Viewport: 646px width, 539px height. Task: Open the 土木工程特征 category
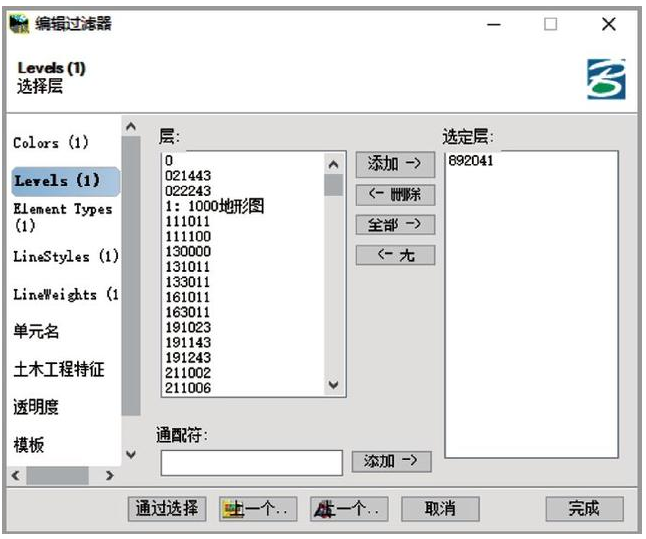click(x=59, y=369)
